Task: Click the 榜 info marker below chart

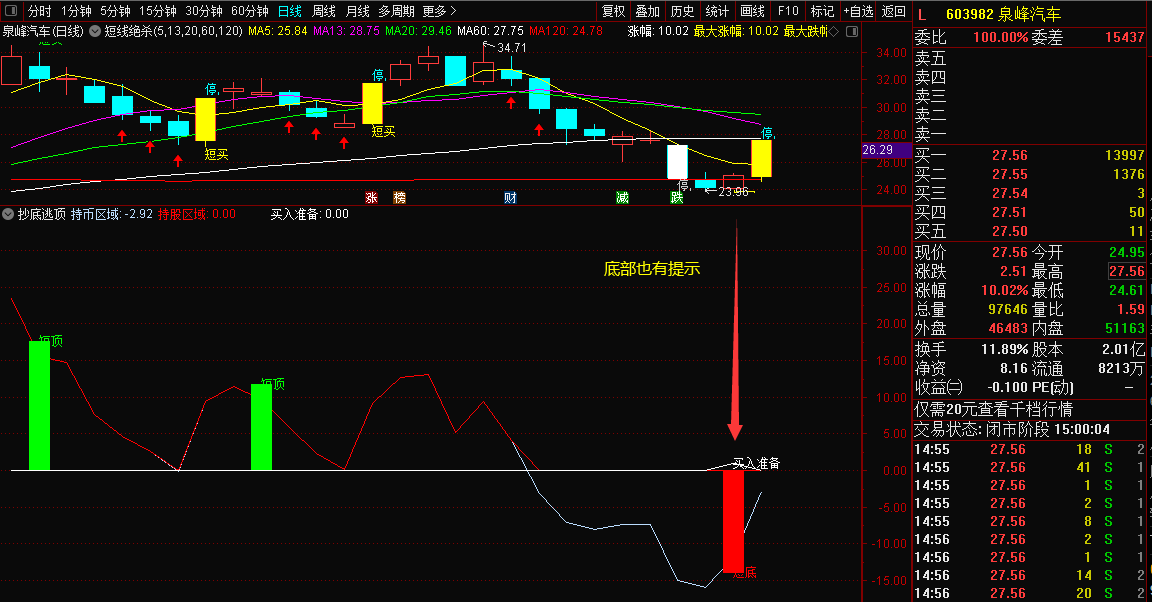Action: (x=399, y=198)
